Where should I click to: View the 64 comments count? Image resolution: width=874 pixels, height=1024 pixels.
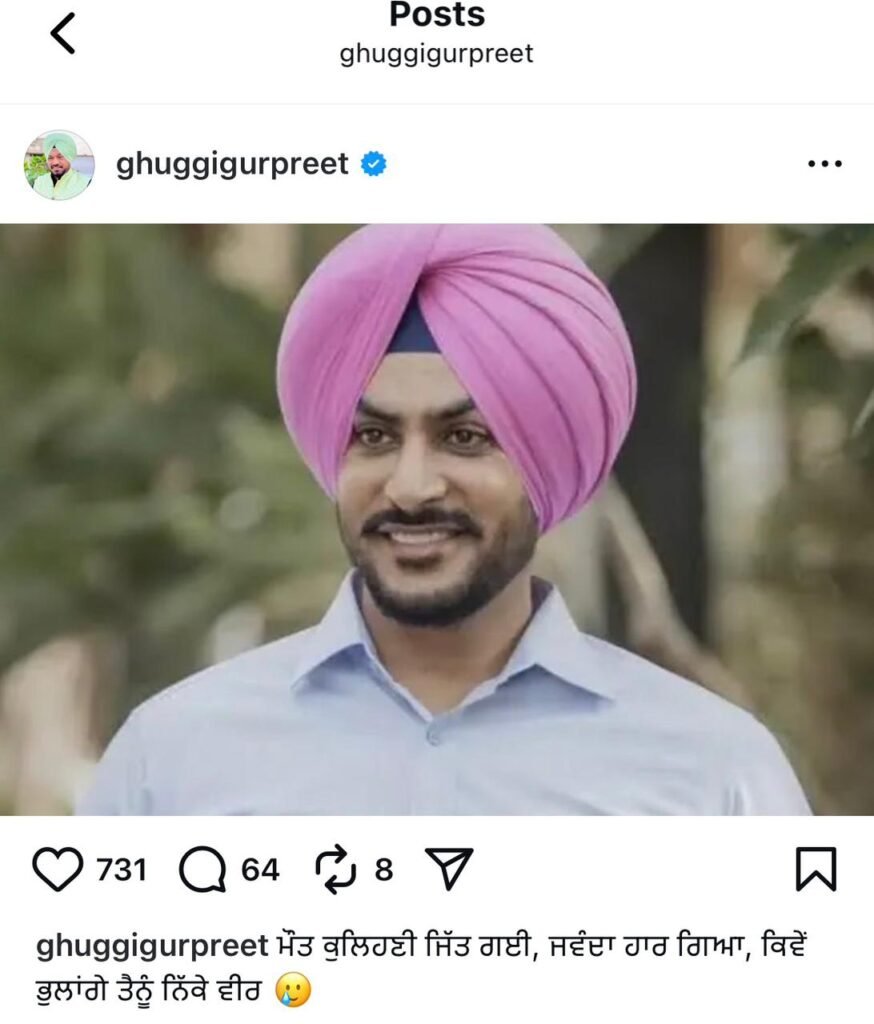(260, 870)
